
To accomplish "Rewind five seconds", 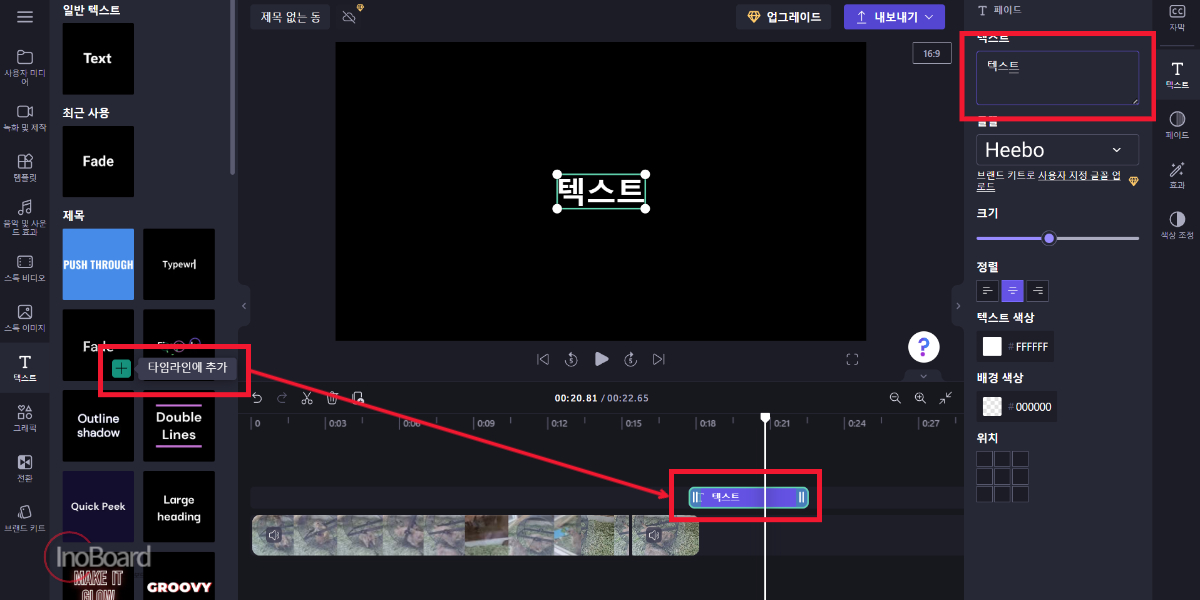I will tap(571, 359).
